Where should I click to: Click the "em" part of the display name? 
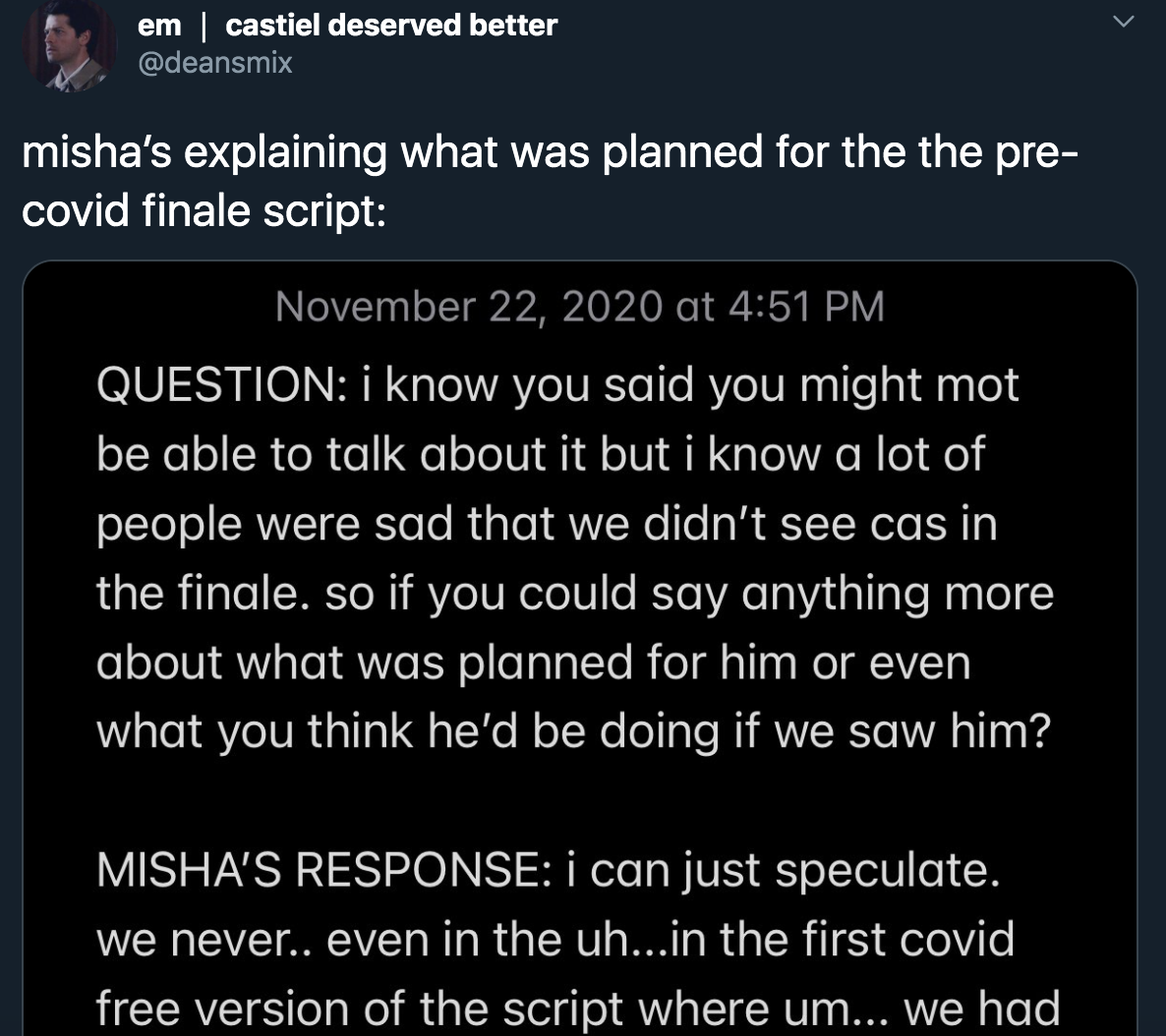(x=158, y=25)
